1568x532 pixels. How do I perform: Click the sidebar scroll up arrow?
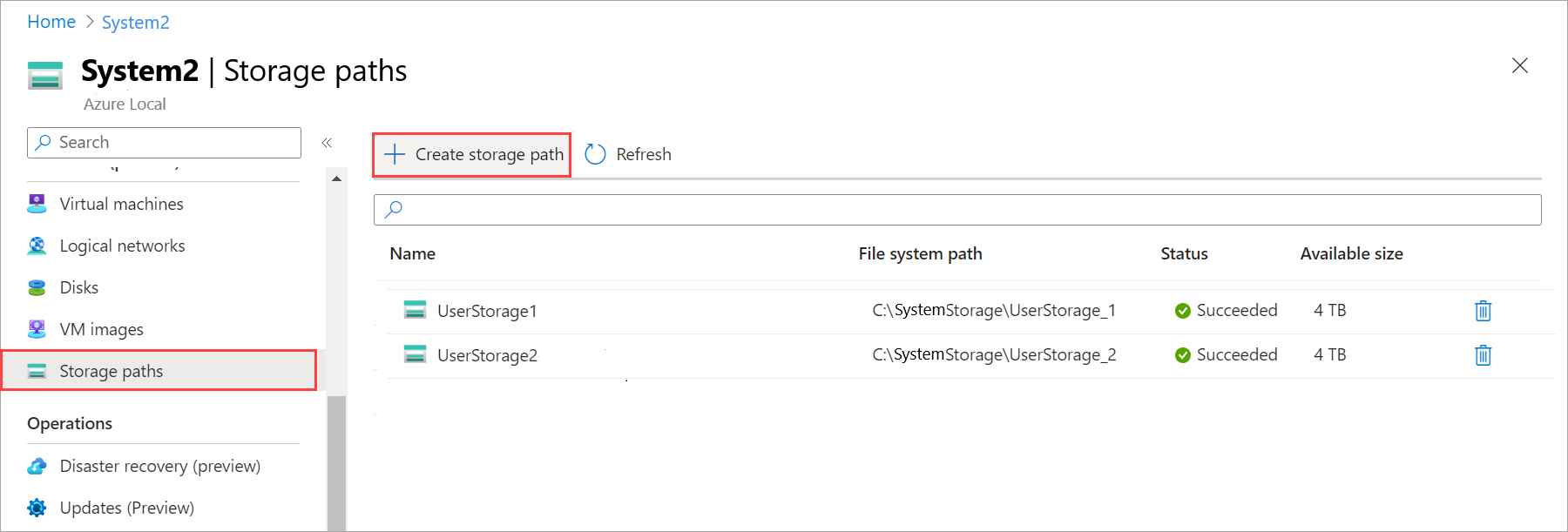336,178
